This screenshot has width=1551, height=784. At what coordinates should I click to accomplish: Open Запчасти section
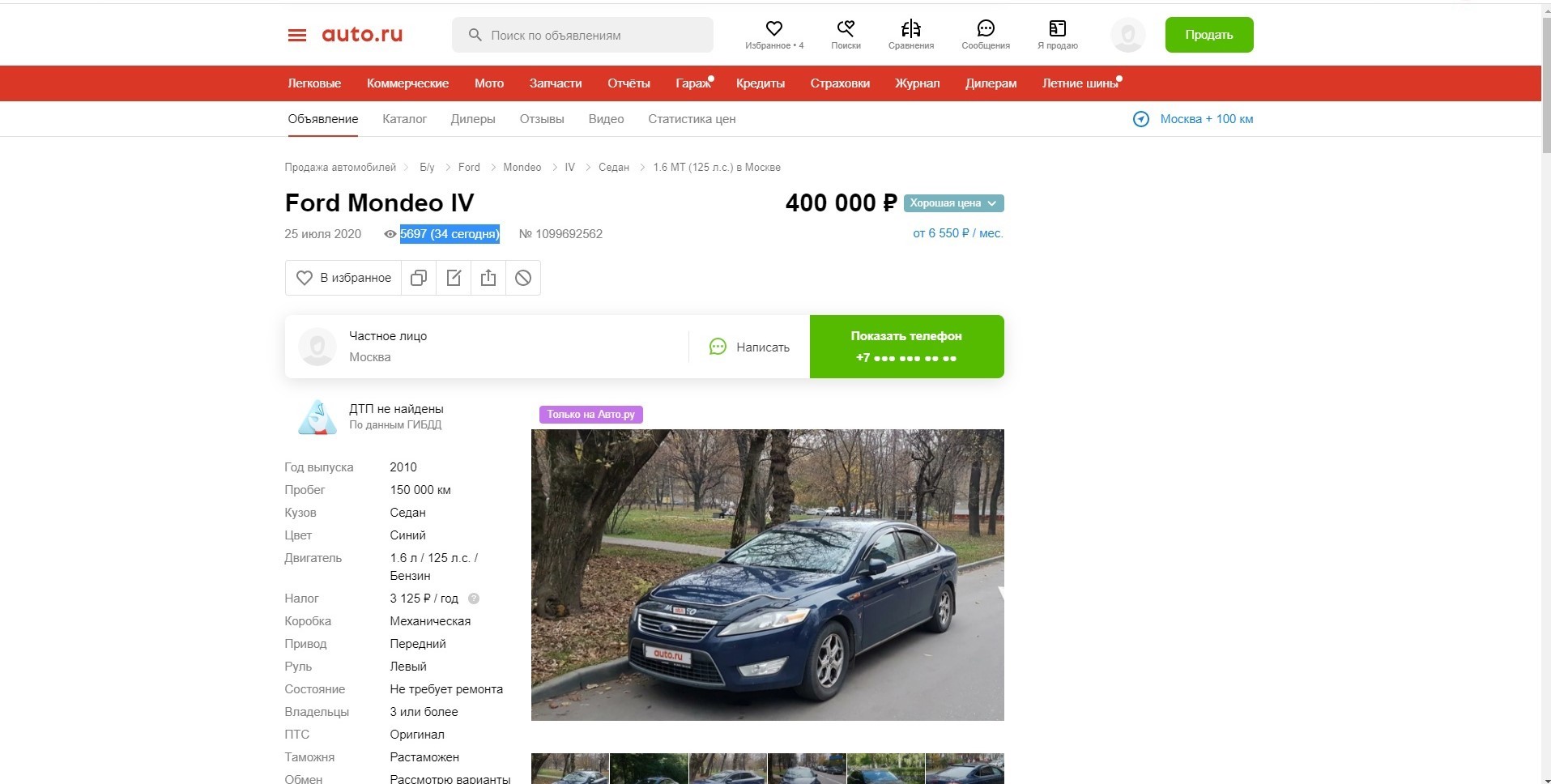[556, 83]
